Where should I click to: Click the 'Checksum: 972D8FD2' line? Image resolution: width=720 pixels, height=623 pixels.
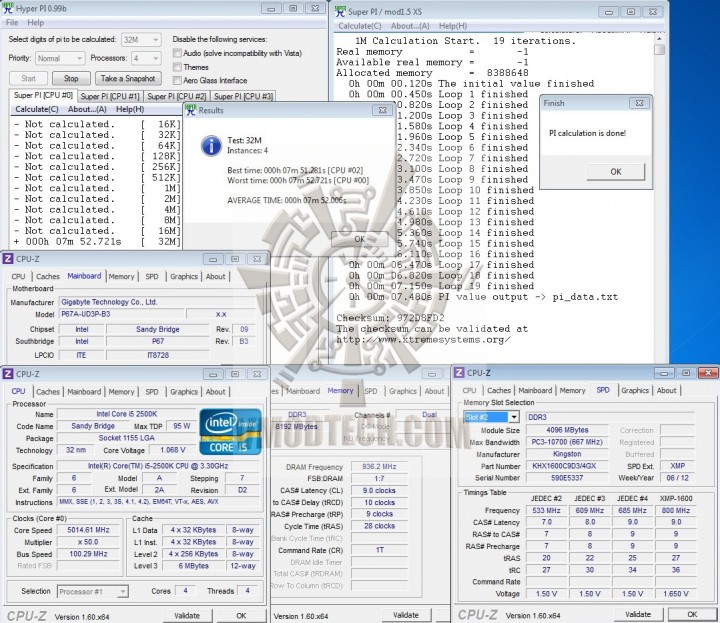pyautogui.click(x=390, y=318)
